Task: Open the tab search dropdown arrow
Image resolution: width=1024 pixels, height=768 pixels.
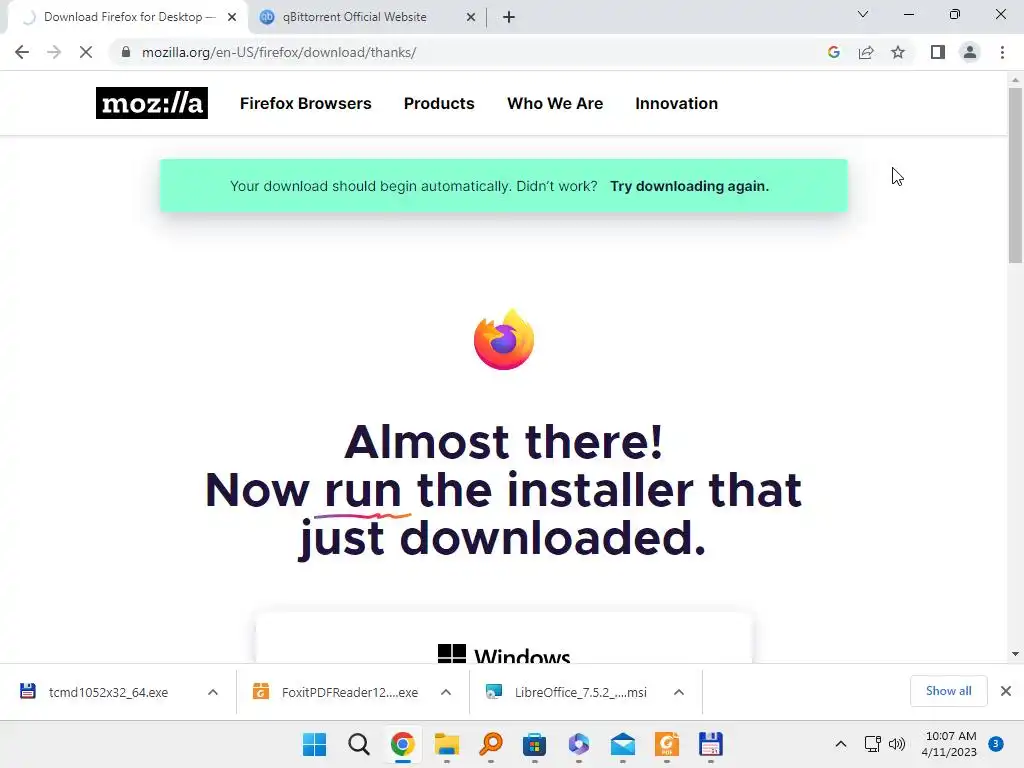Action: (x=863, y=14)
